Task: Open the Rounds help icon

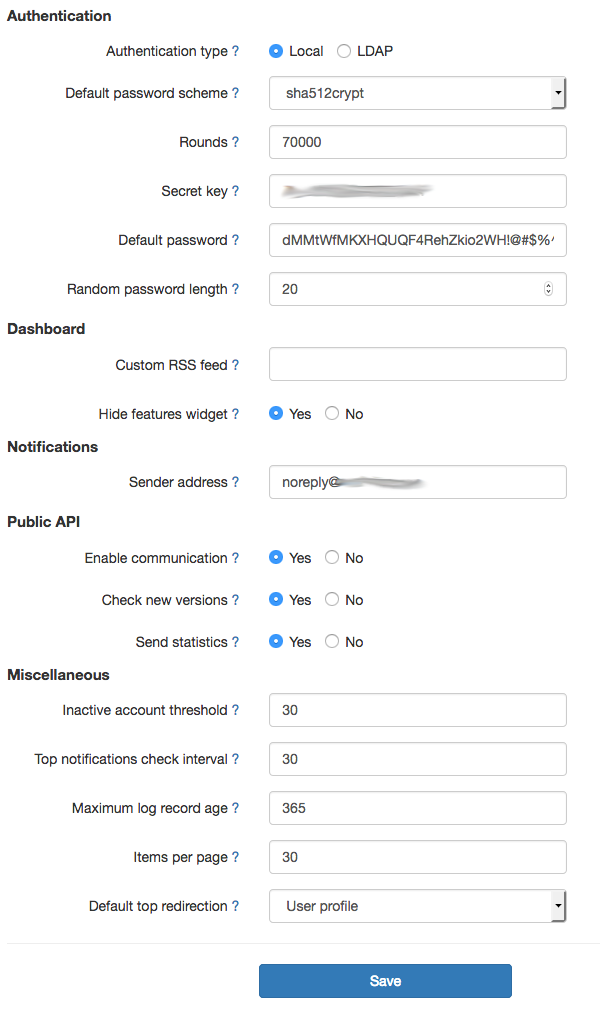Action: [237, 142]
